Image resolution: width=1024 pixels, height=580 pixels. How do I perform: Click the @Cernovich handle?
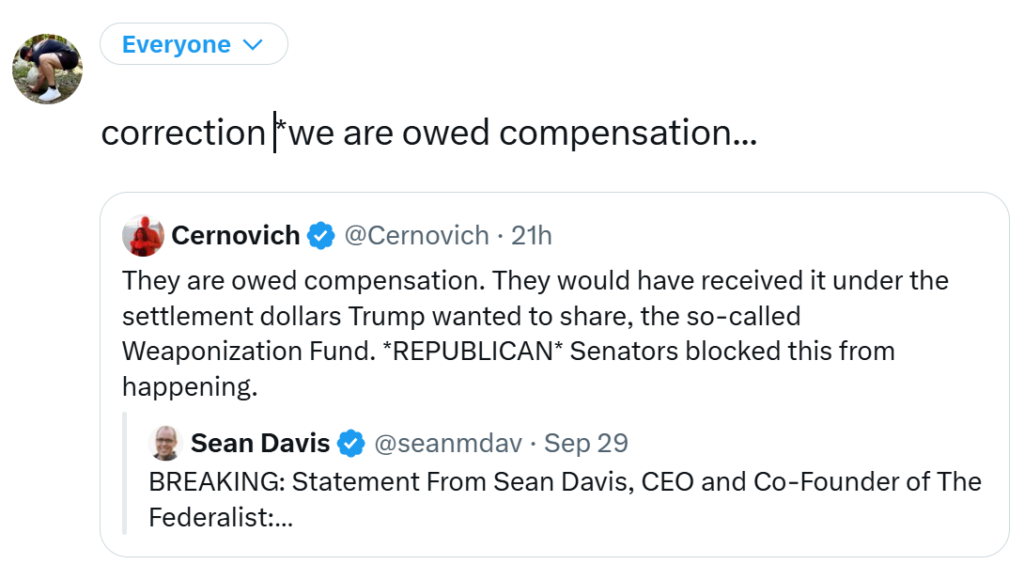pos(417,236)
